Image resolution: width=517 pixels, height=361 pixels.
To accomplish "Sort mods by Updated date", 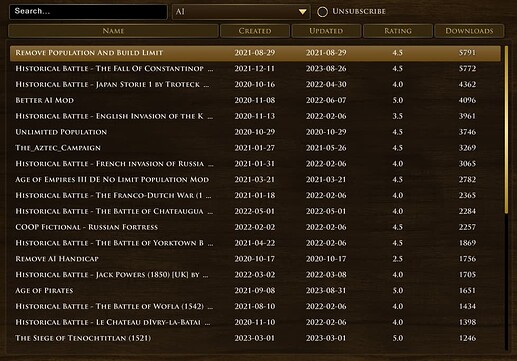I will click(326, 31).
